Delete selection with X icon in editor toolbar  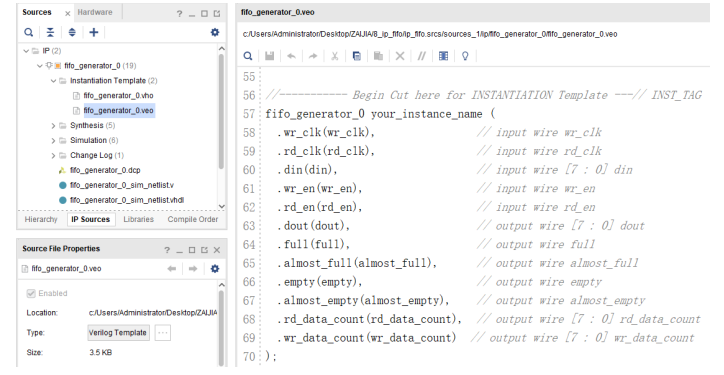click(400, 56)
